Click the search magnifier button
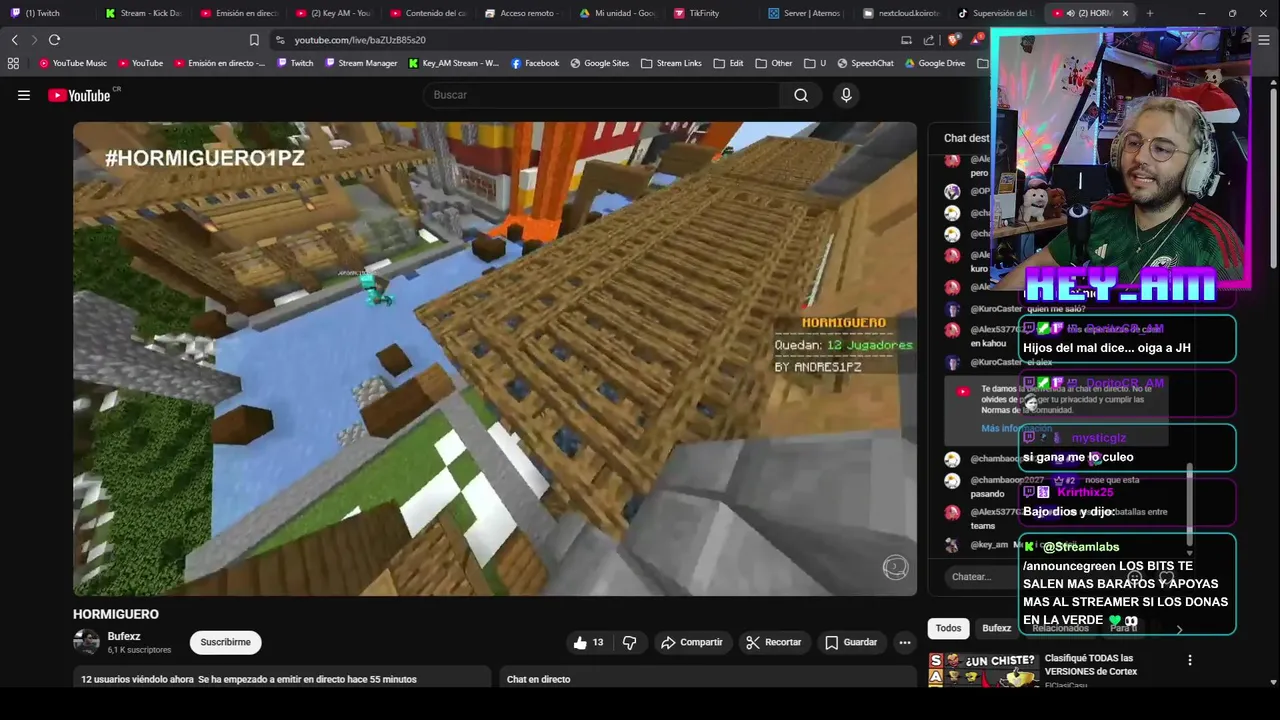The image size is (1280, 720). 801,95
